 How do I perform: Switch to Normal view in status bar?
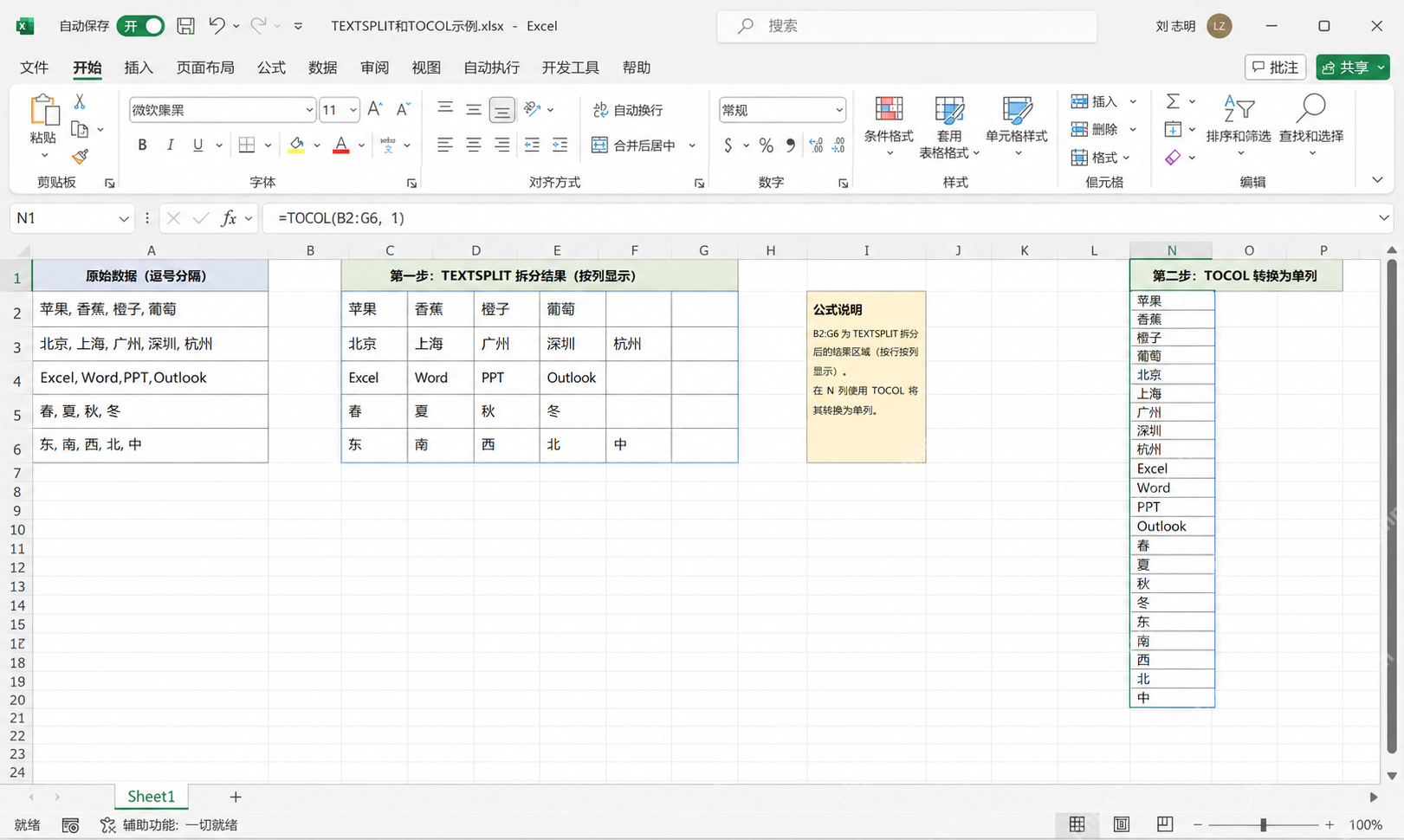(x=1077, y=824)
